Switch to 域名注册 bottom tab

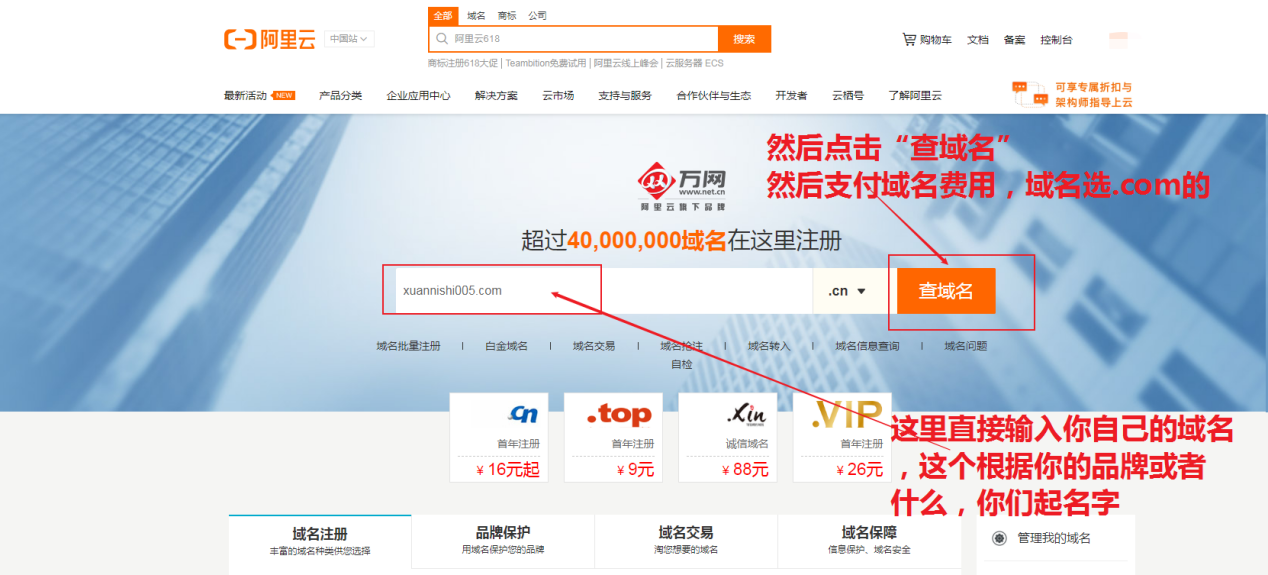pyautogui.click(x=320, y=541)
